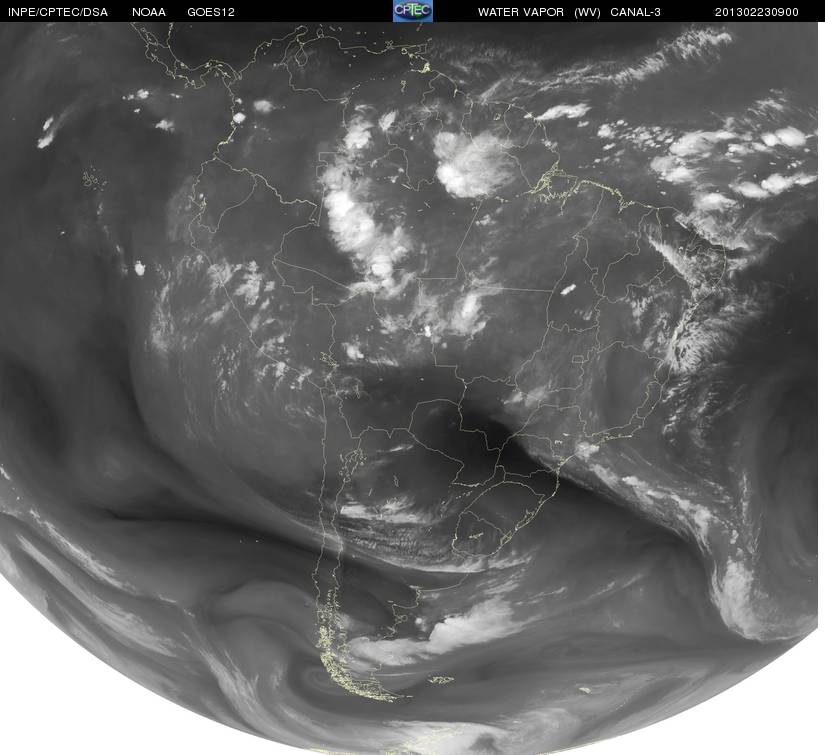Click the INPE/CPTEC/DSA header text
The width and height of the screenshot is (825, 755).
[58, 12]
